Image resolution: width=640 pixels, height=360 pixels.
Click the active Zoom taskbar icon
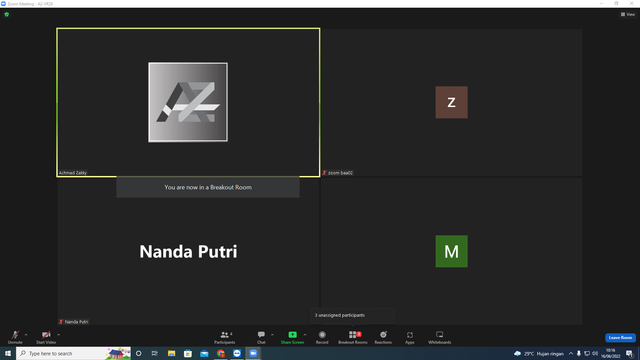pos(253,353)
